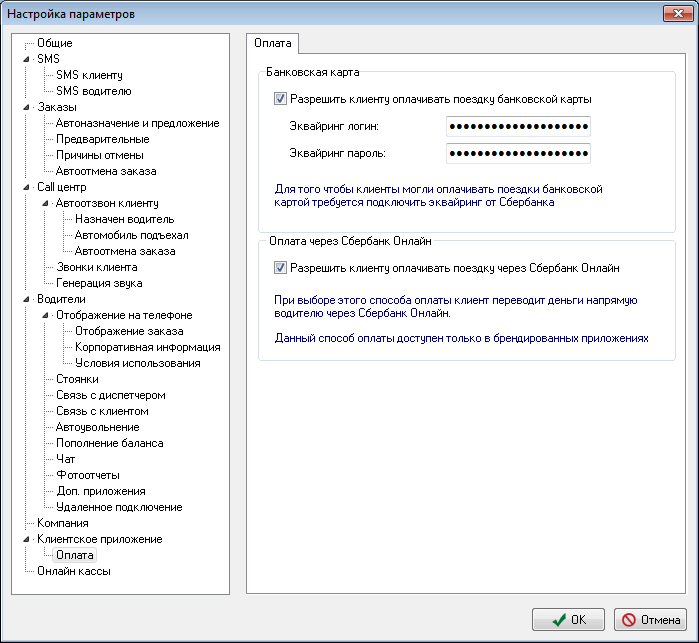
Task: Select Автоотзвон клиенту label
Action: pos(107,203)
